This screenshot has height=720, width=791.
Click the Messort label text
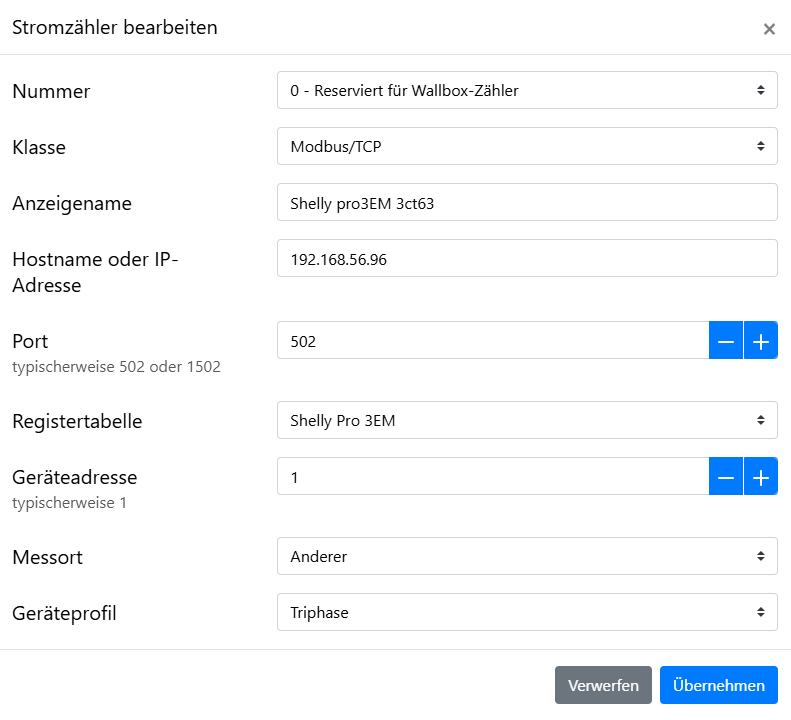[x=47, y=557]
